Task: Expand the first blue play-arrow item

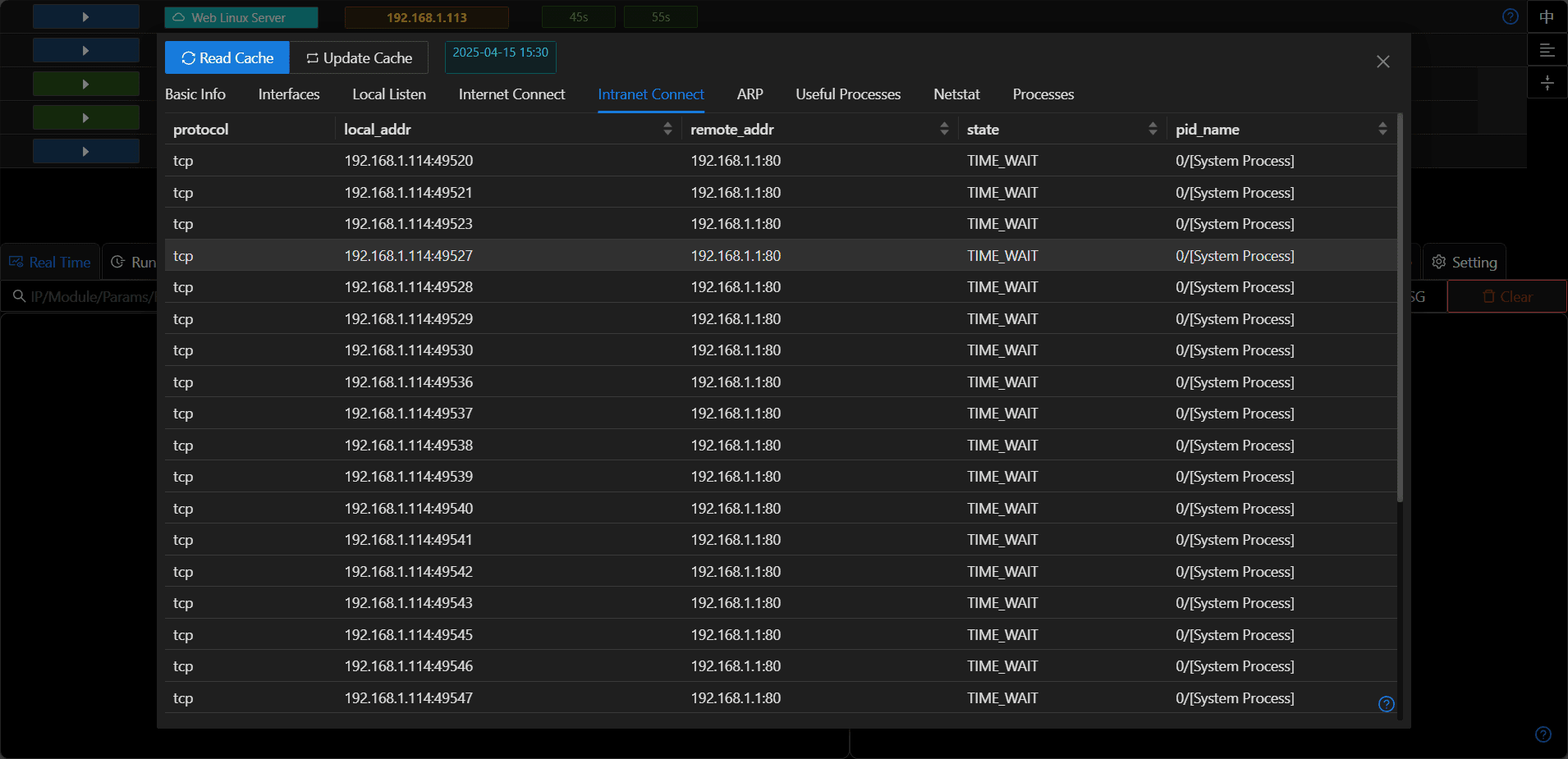Action: (86, 16)
